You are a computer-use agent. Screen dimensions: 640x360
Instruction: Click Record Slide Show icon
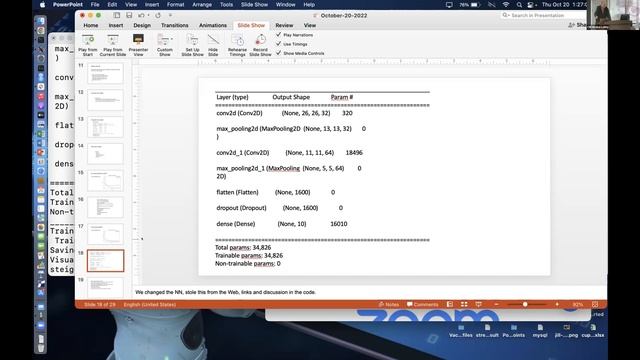coord(260,40)
